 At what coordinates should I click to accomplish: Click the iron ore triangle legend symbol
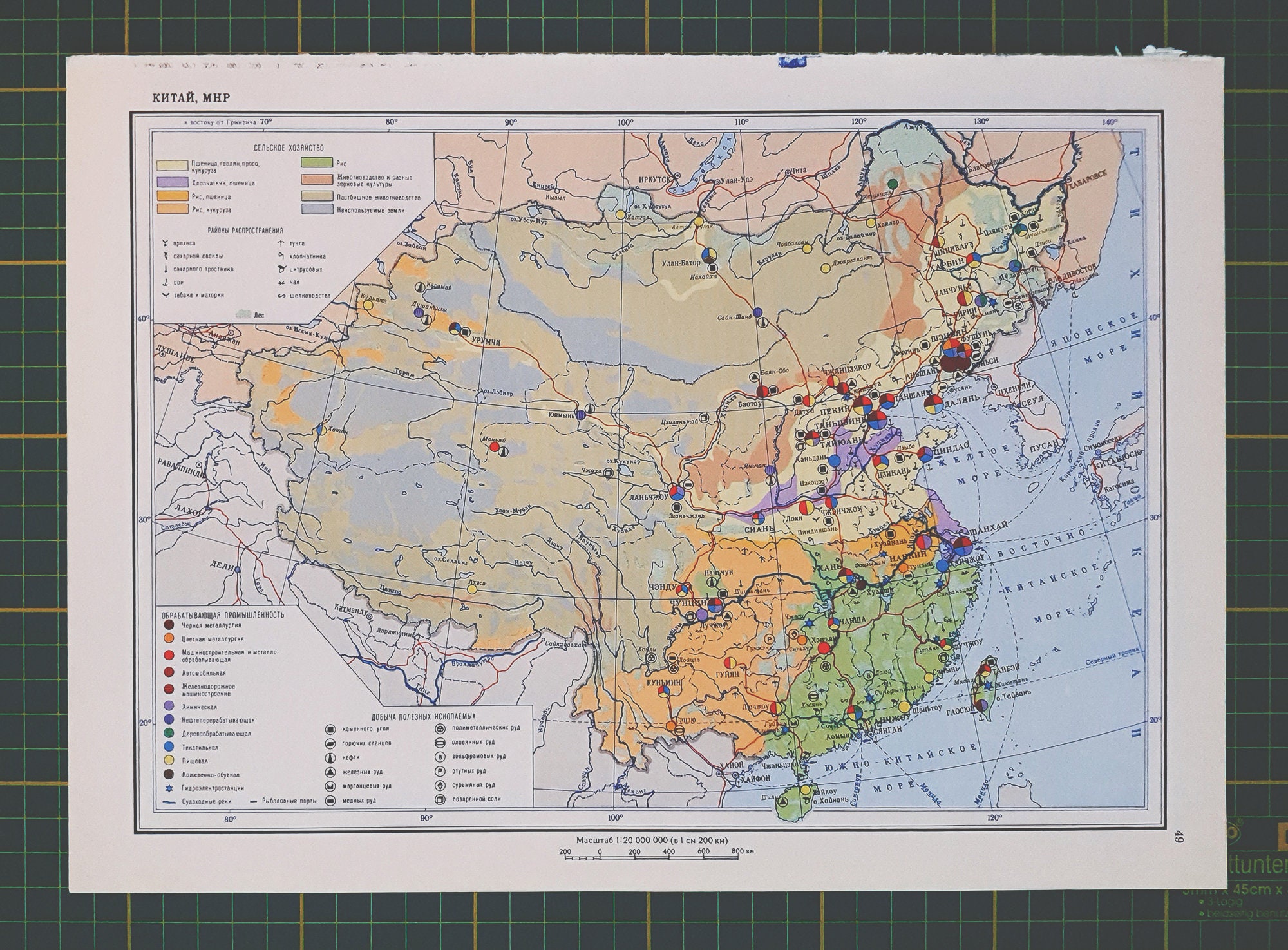330,772
